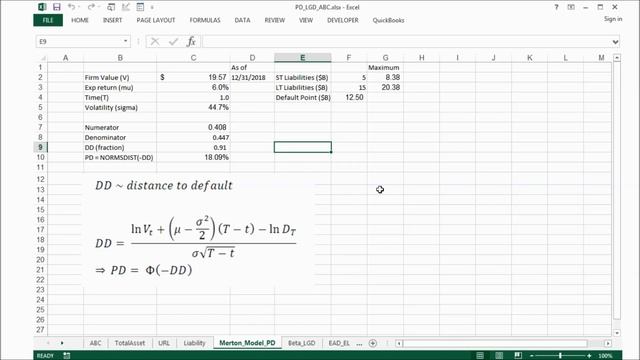Open the REVIEW ribbon tab
640x360 pixels.
(x=275, y=20)
